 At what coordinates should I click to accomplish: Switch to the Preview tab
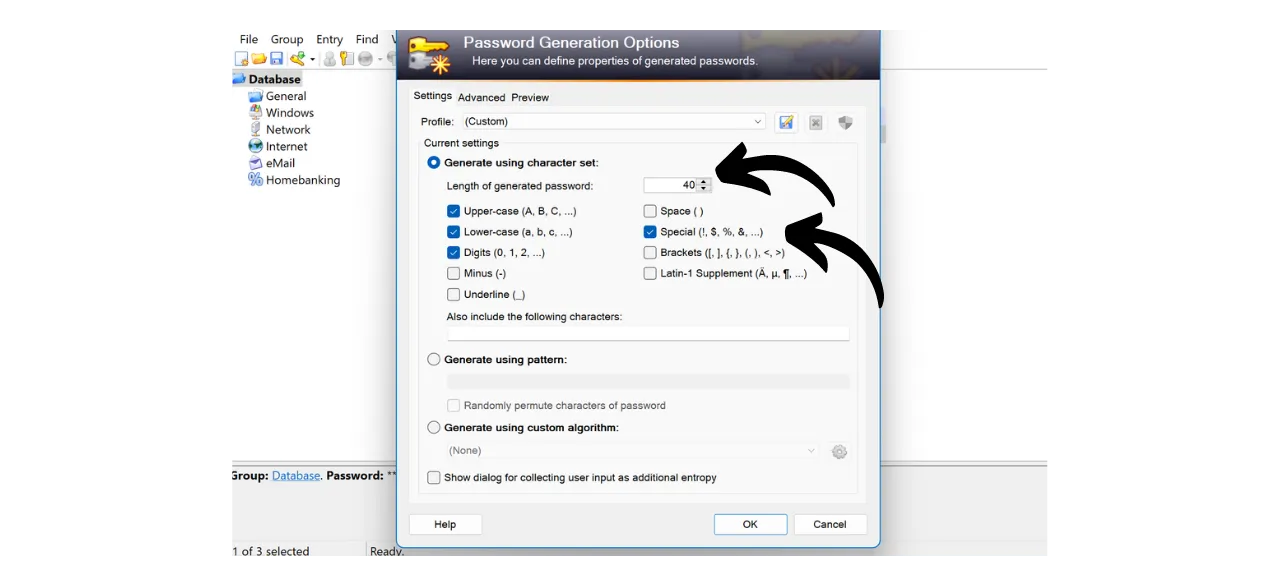pos(530,97)
